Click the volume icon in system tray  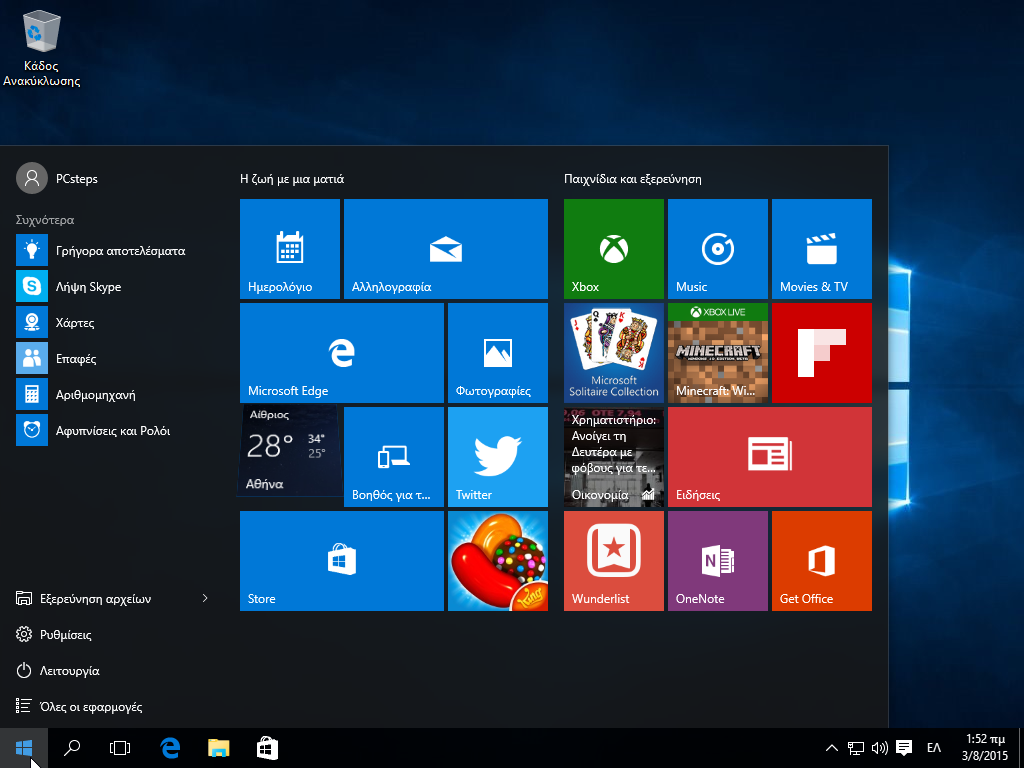coord(878,747)
